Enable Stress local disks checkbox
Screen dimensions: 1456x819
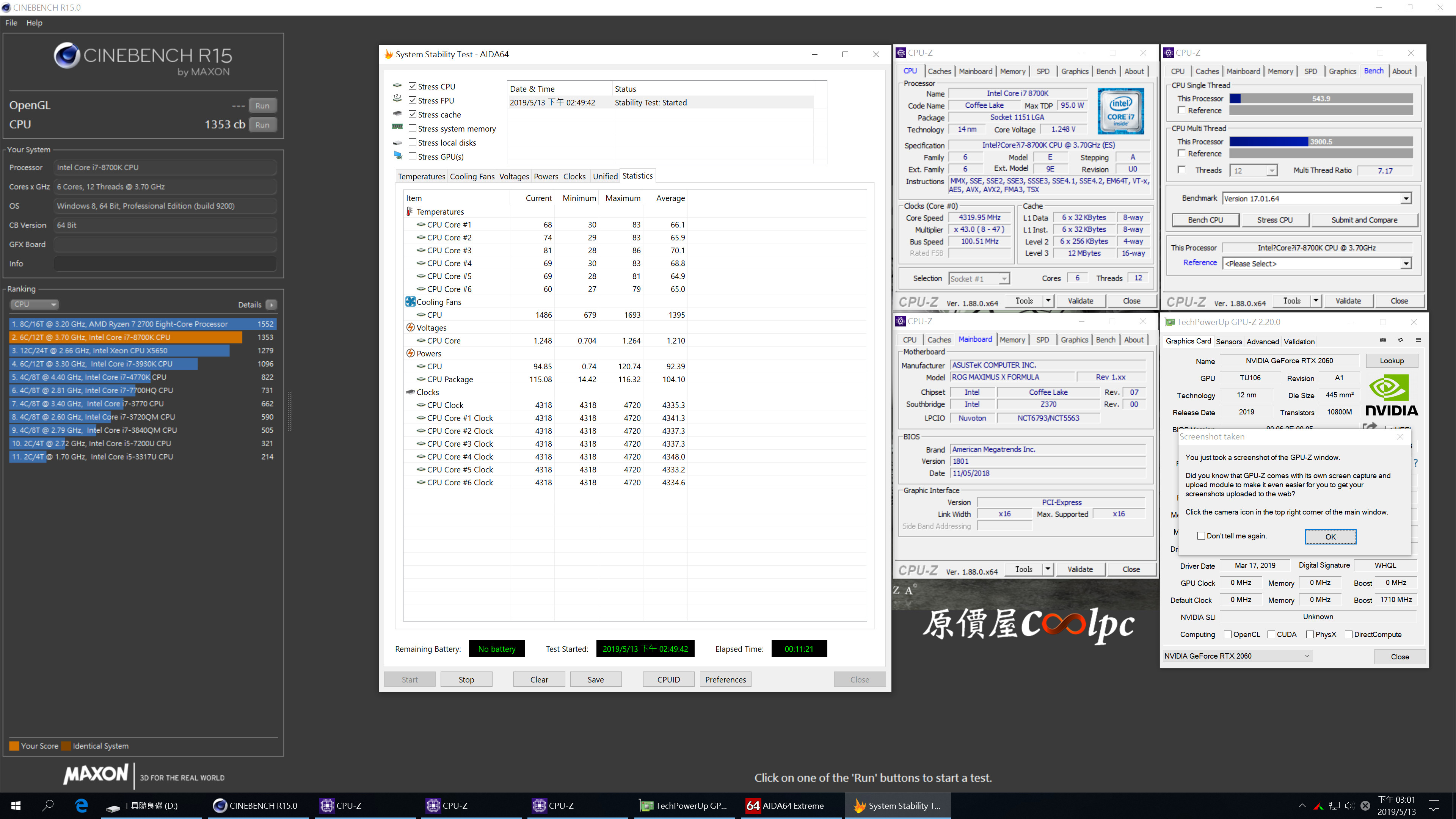[413, 143]
